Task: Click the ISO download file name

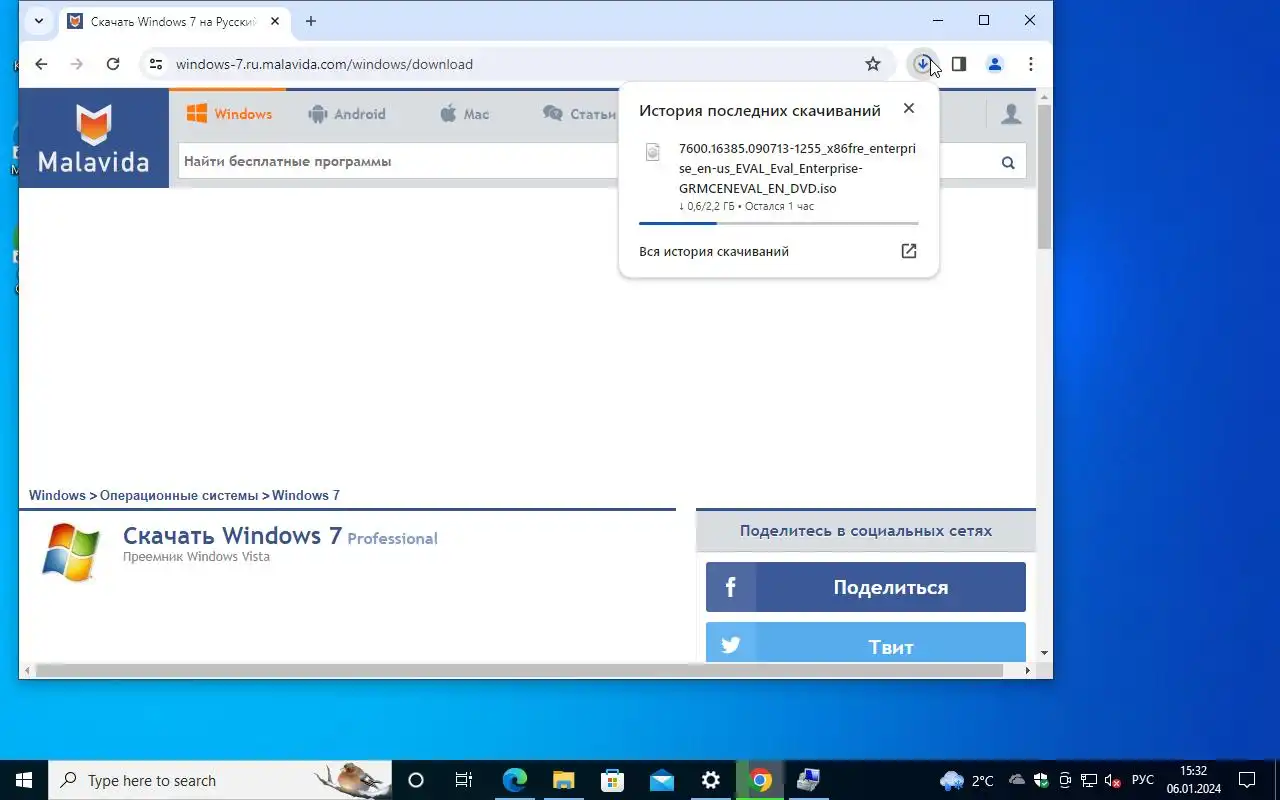Action: 797,168
